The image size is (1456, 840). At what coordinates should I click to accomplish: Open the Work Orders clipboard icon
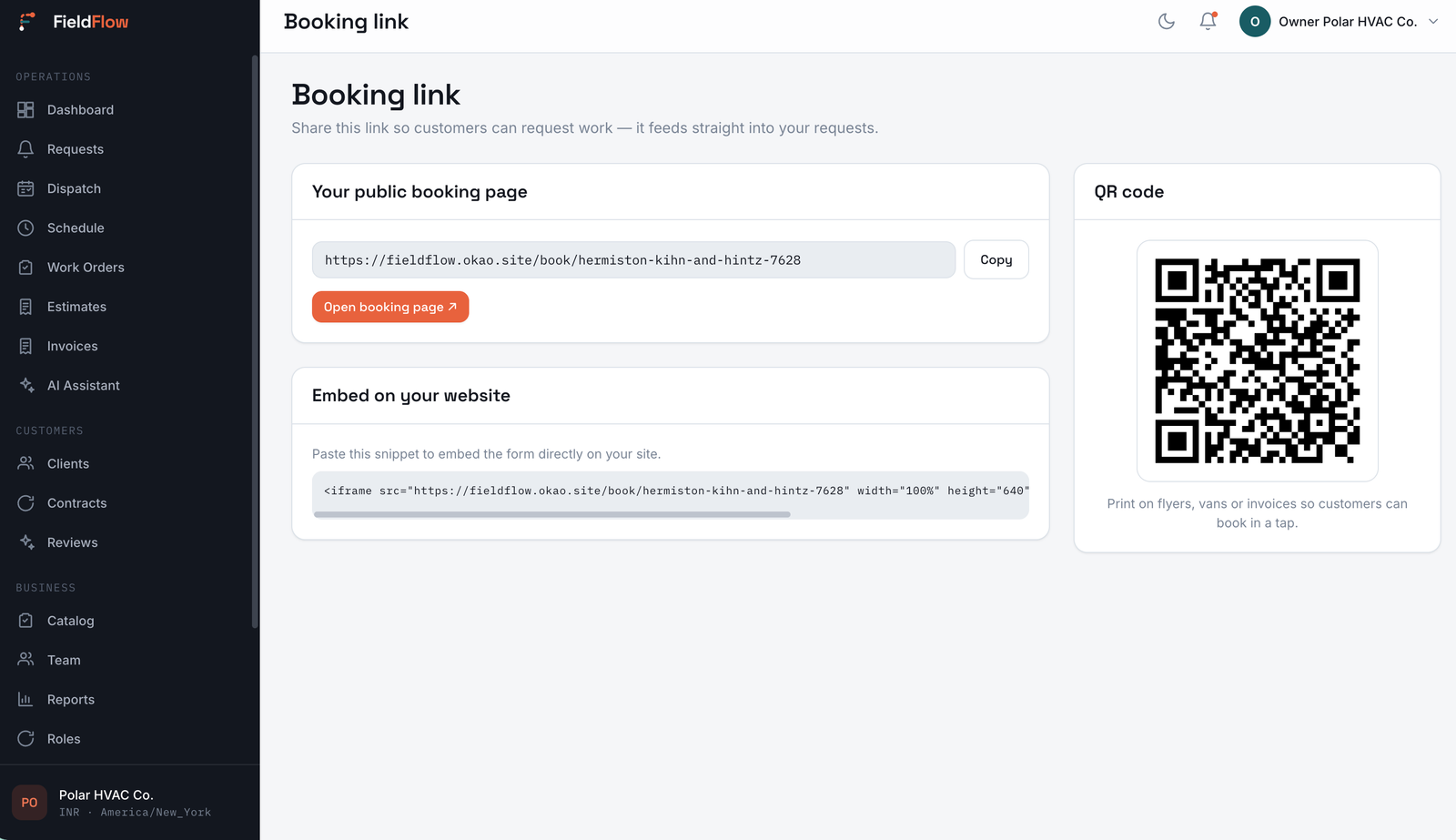[x=25, y=268]
